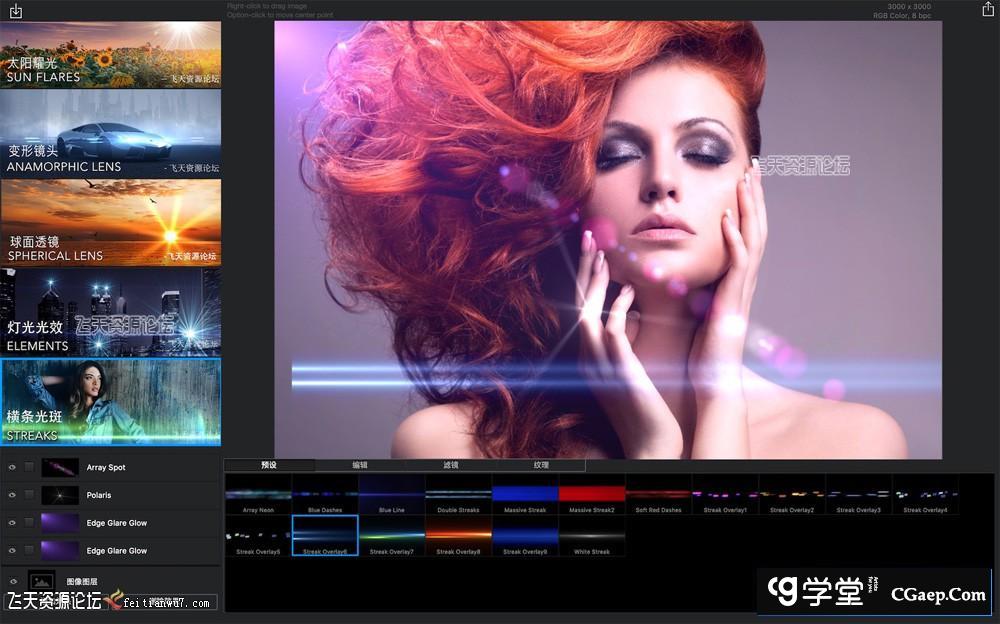Screen dimensions: 1000x624
Task: Open the Sun Flares category
Action: click(110, 54)
